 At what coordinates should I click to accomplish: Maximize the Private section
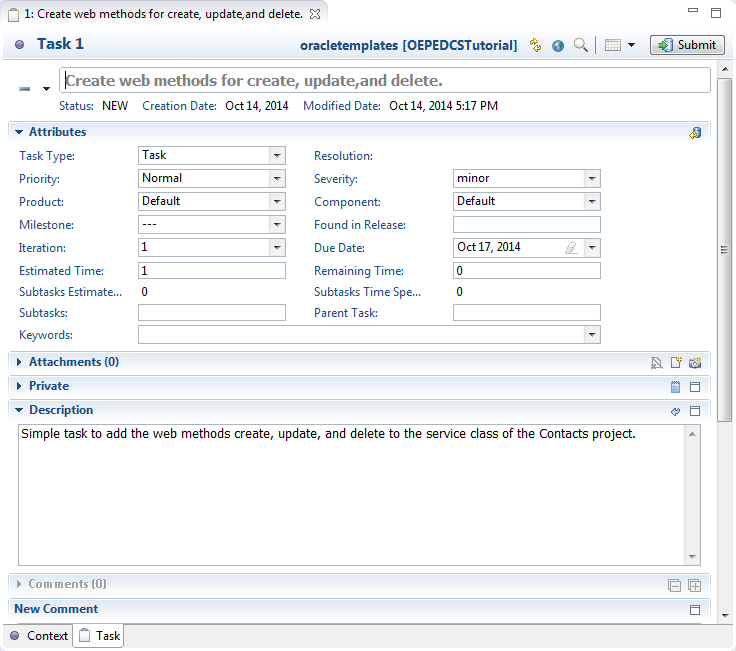pyautogui.click(x=695, y=387)
